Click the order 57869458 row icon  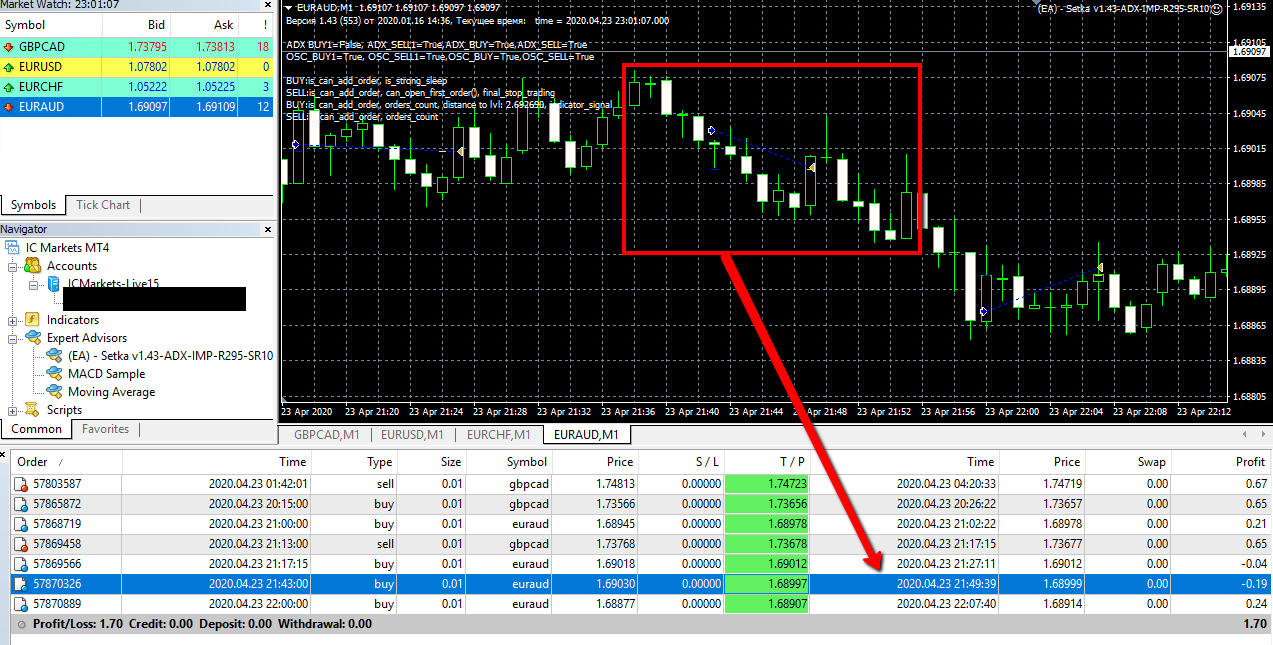[21, 544]
